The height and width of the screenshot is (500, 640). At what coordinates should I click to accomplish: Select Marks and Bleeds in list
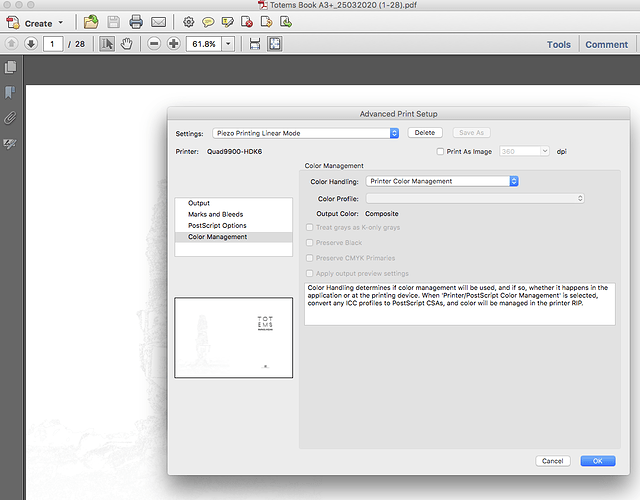point(215,214)
